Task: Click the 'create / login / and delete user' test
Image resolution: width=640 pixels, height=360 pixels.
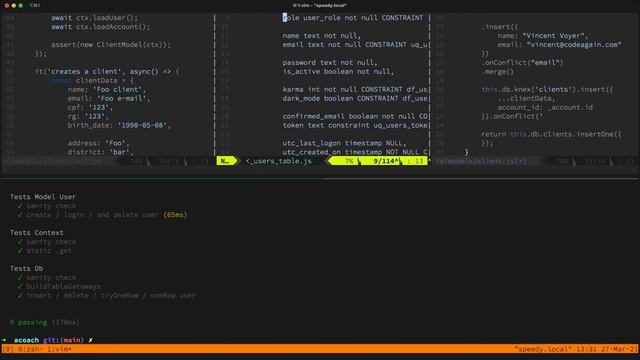Action: click(x=92, y=215)
